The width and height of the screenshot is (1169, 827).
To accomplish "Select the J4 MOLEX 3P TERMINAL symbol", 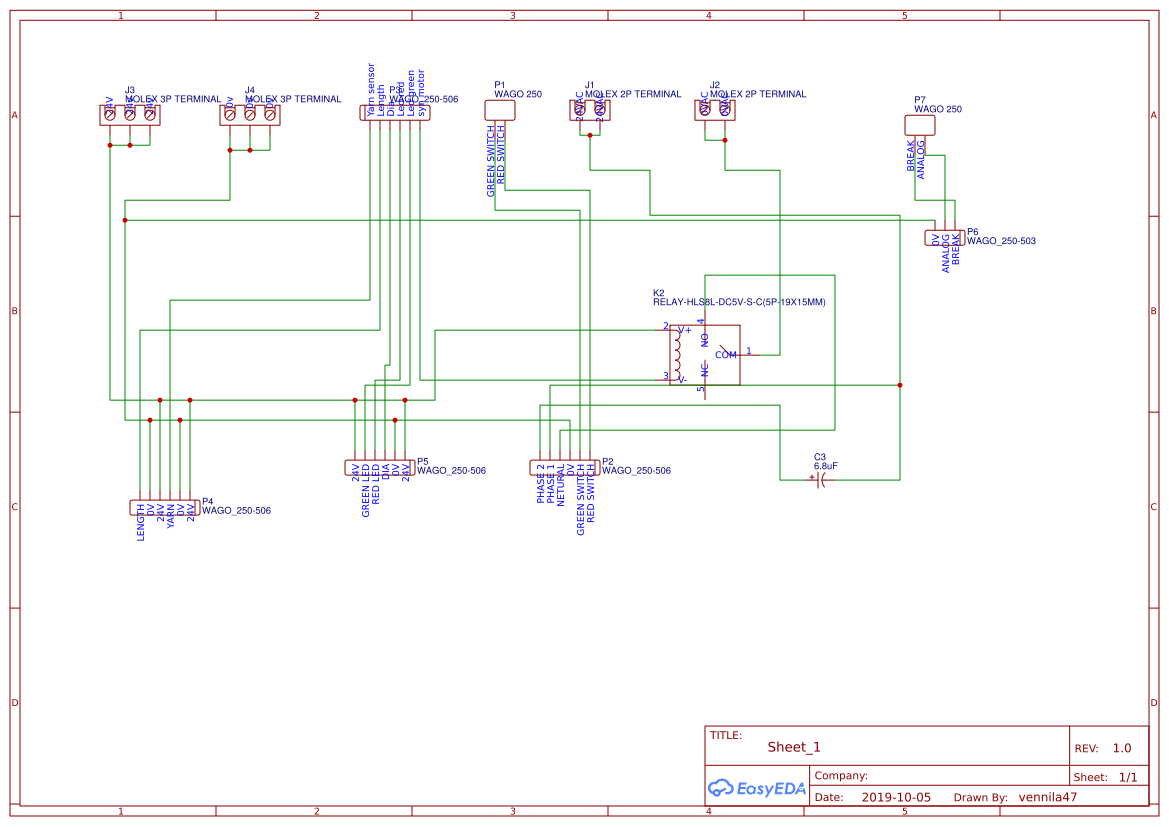I will [250, 113].
